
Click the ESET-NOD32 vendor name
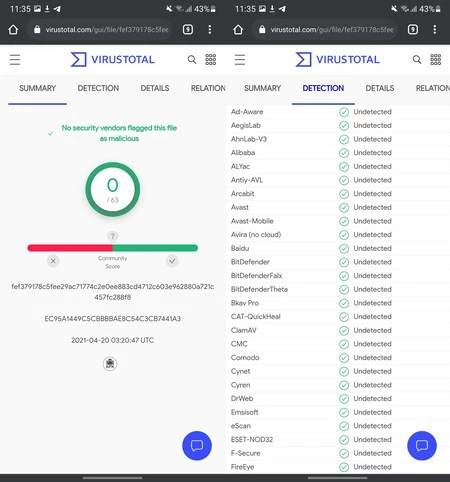click(x=252, y=440)
